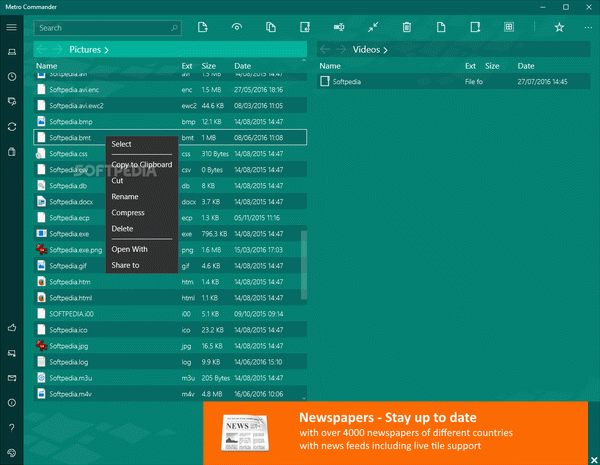The height and width of the screenshot is (465, 600).
Task: Choose Cut from the context menu
Action: pyautogui.click(x=142, y=181)
